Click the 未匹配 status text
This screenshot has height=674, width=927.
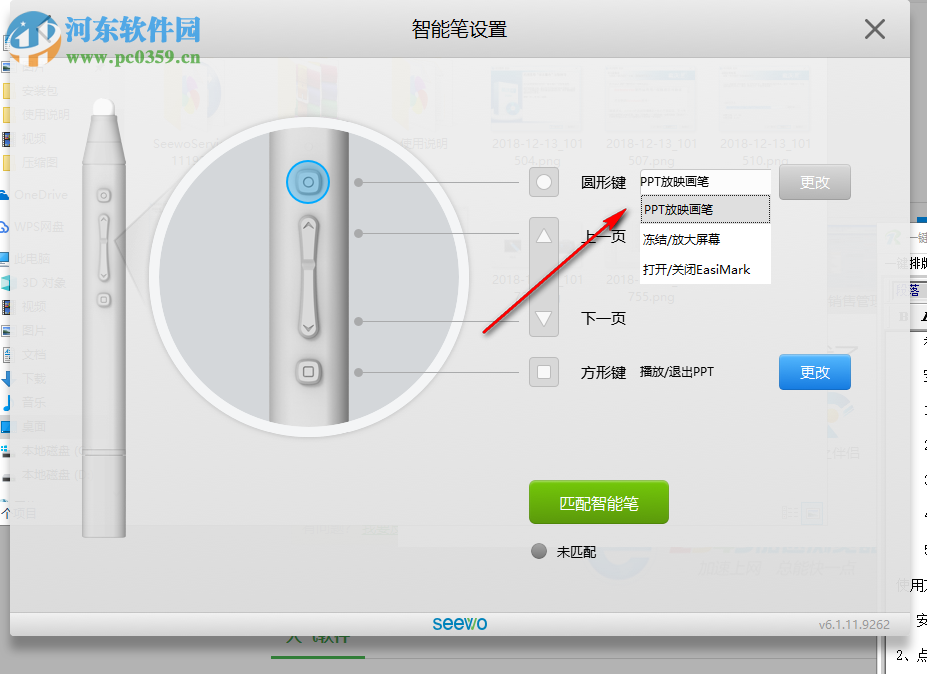tap(576, 552)
